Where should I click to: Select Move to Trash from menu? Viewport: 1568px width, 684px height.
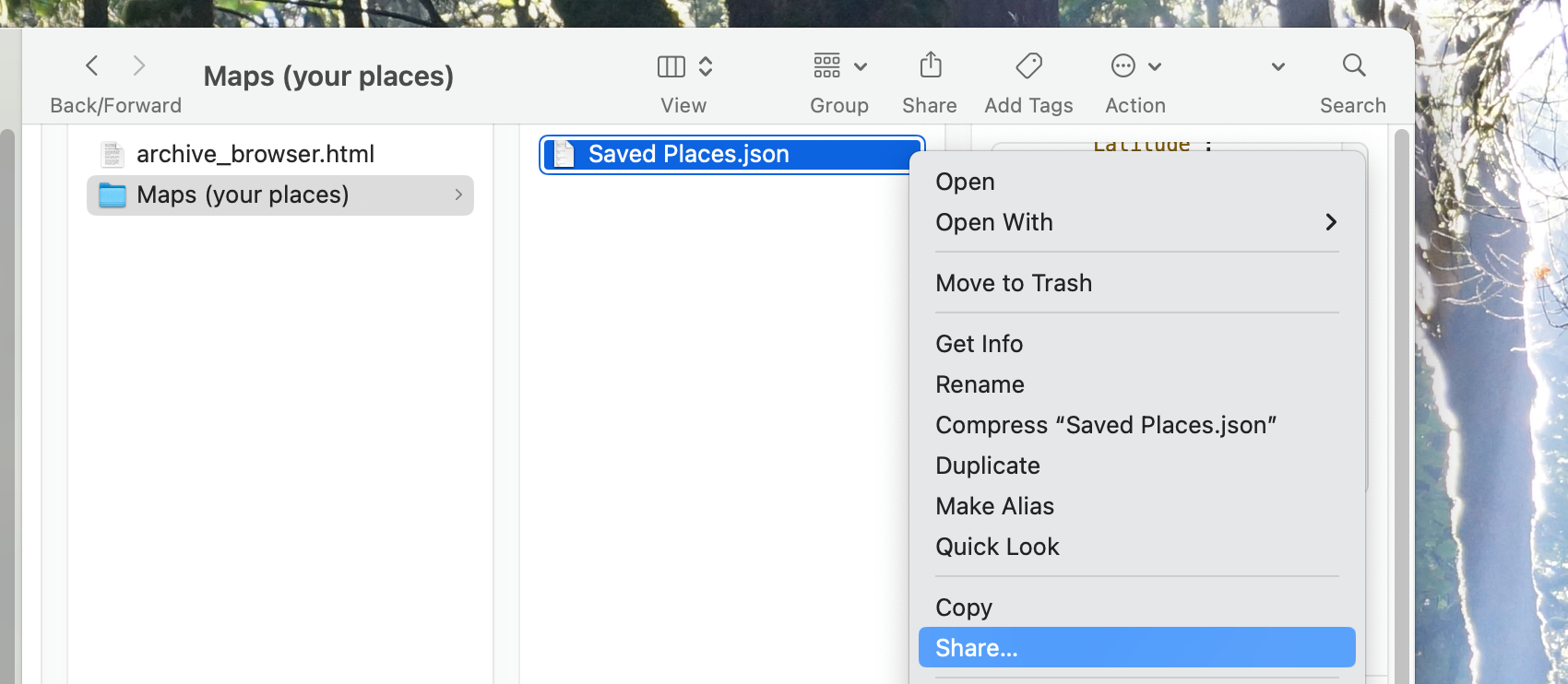(x=1014, y=283)
